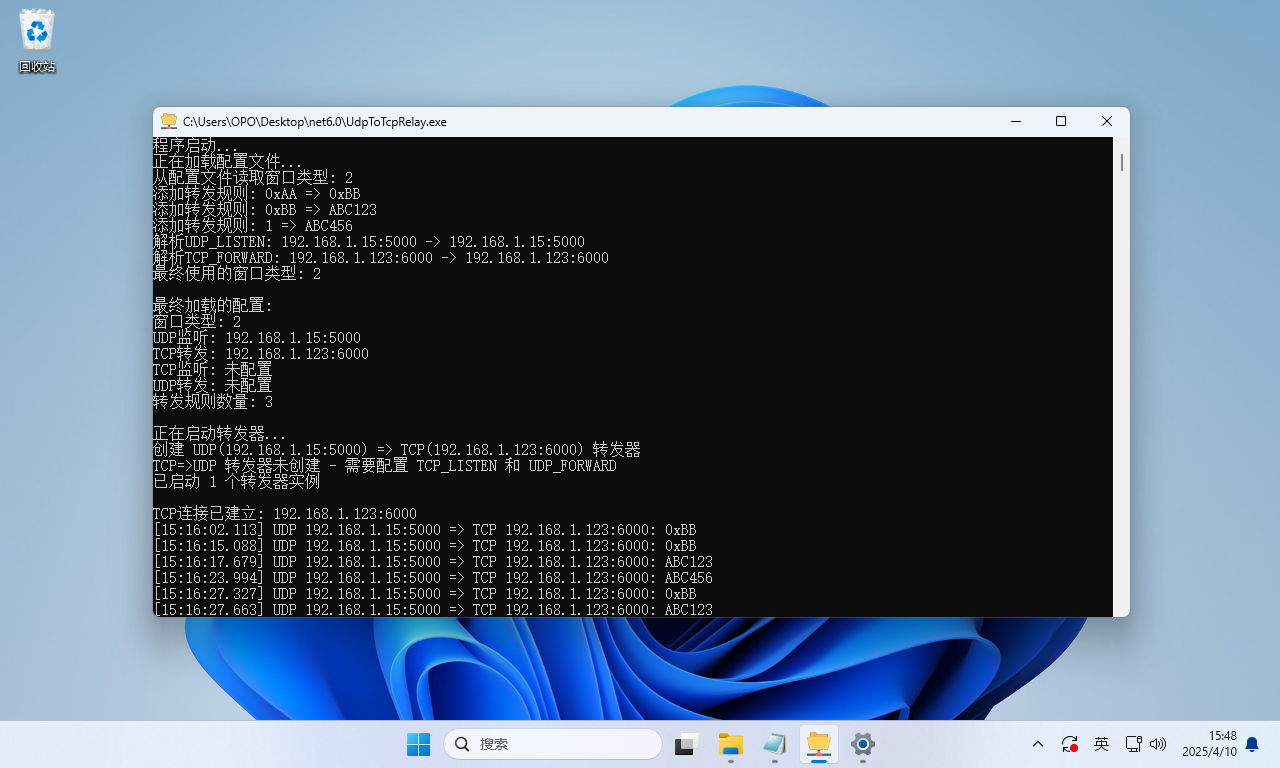Click the line '最终加载的配置:'
The image size is (1280, 768).
click(213, 306)
